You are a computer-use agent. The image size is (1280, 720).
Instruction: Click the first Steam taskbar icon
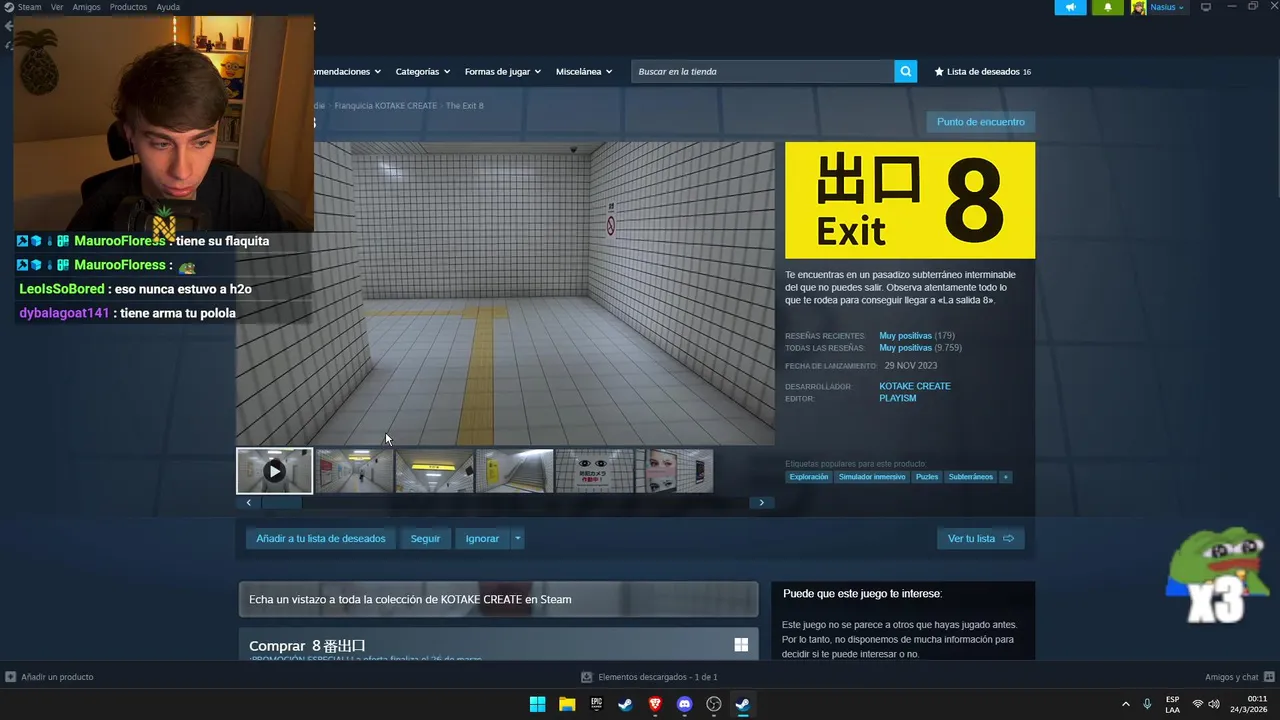pyautogui.click(x=625, y=704)
